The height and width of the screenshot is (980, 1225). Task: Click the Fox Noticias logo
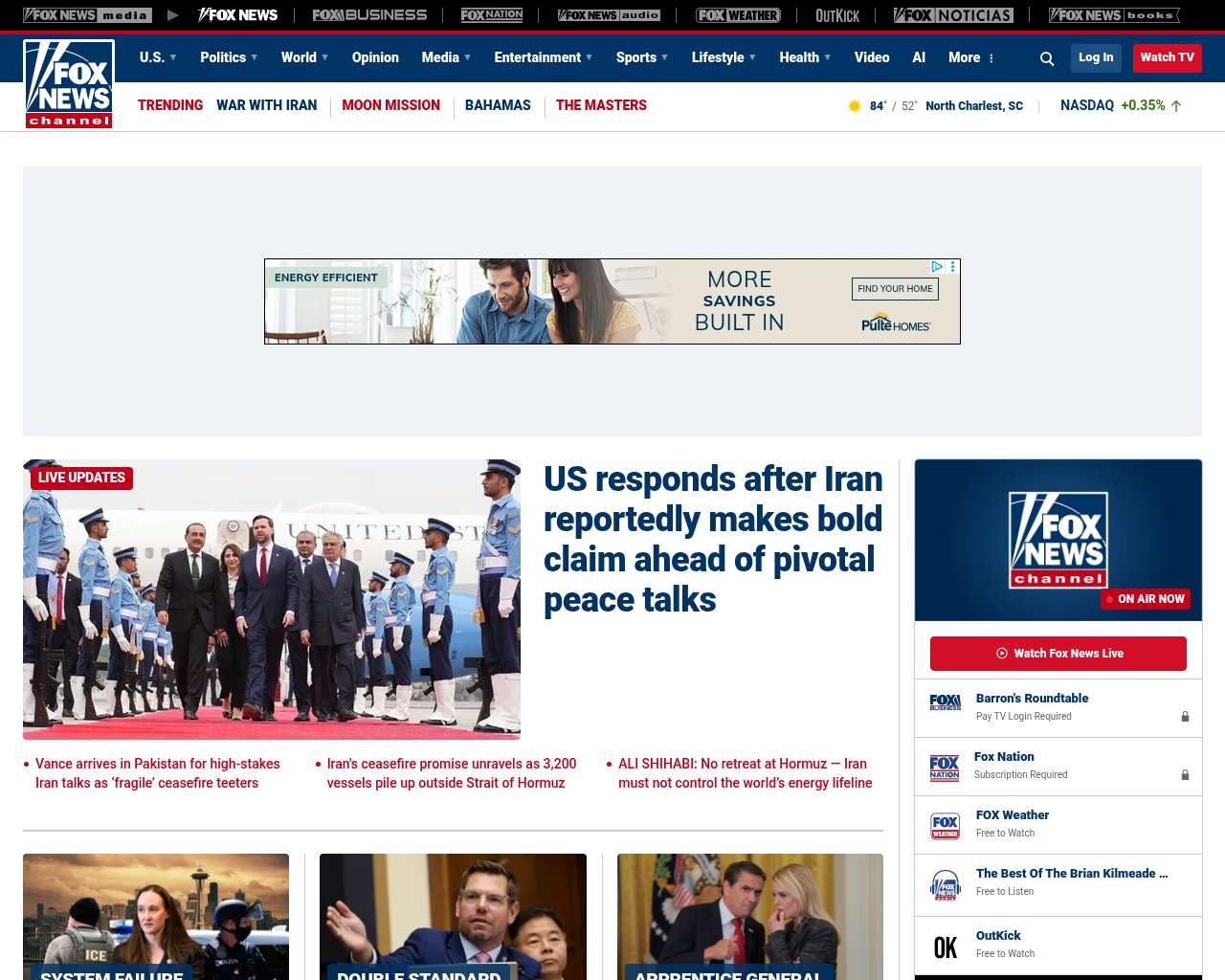pos(953,15)
